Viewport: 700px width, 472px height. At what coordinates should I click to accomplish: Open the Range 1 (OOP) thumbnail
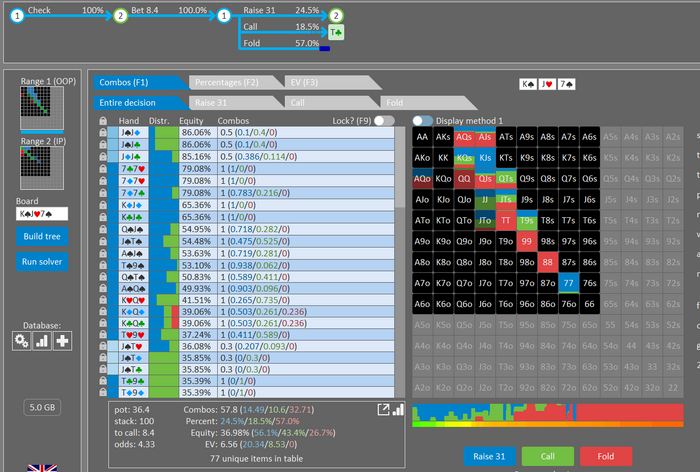[x=42, y=109]
